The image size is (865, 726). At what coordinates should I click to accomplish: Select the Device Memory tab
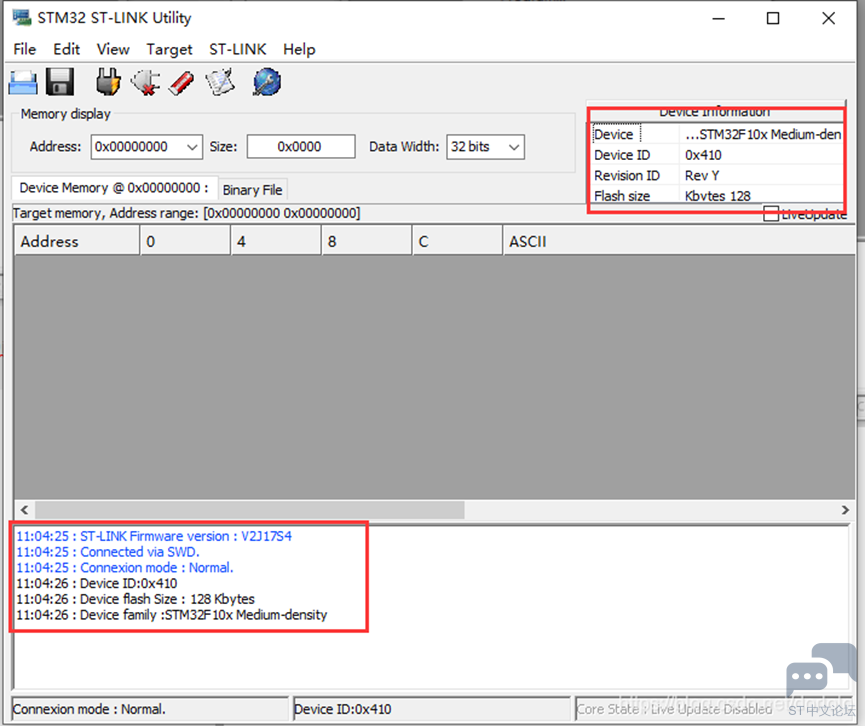coord(114,188)
